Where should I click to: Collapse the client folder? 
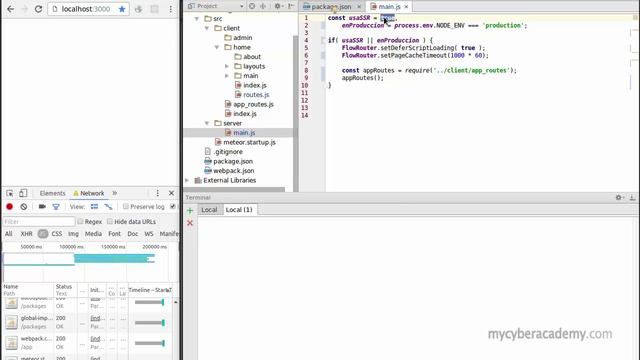[207, 28]
